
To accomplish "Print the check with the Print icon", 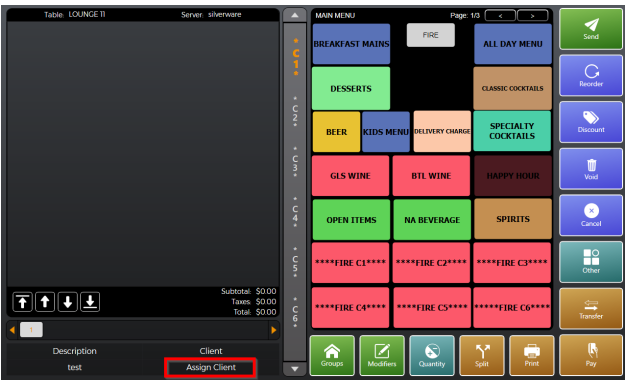I will pos(532,355).
